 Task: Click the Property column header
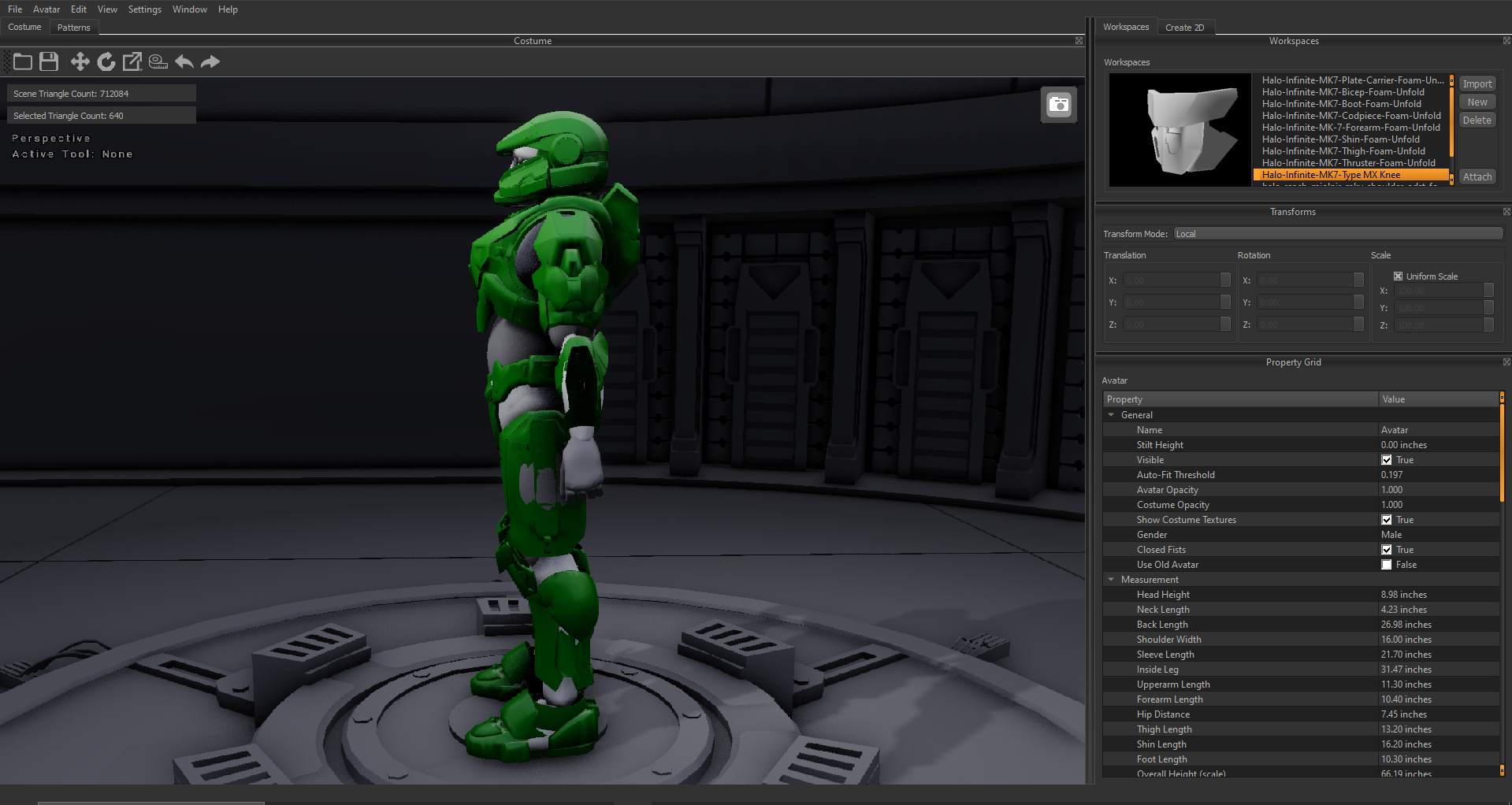click(1240, 399)
